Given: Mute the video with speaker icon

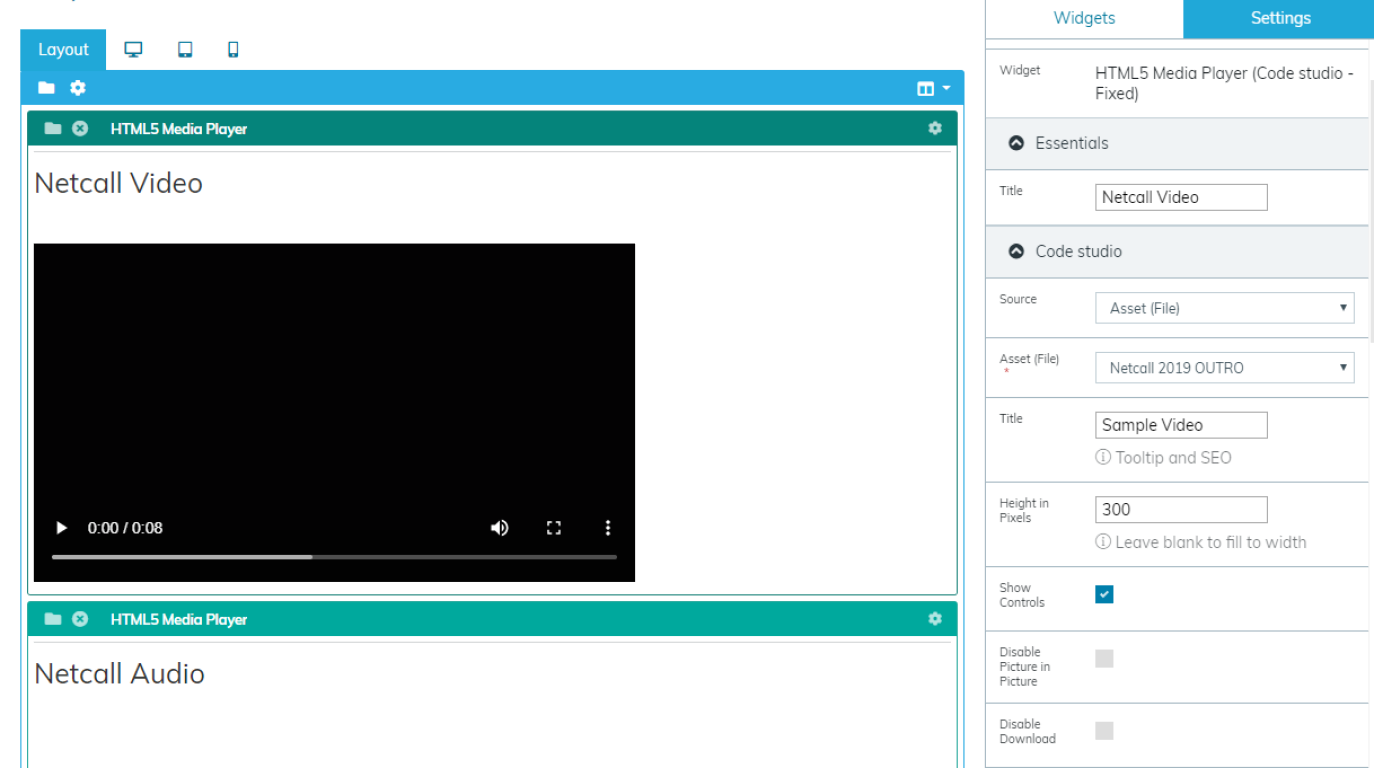Looking at the screenshot, I should click(499, 528).
